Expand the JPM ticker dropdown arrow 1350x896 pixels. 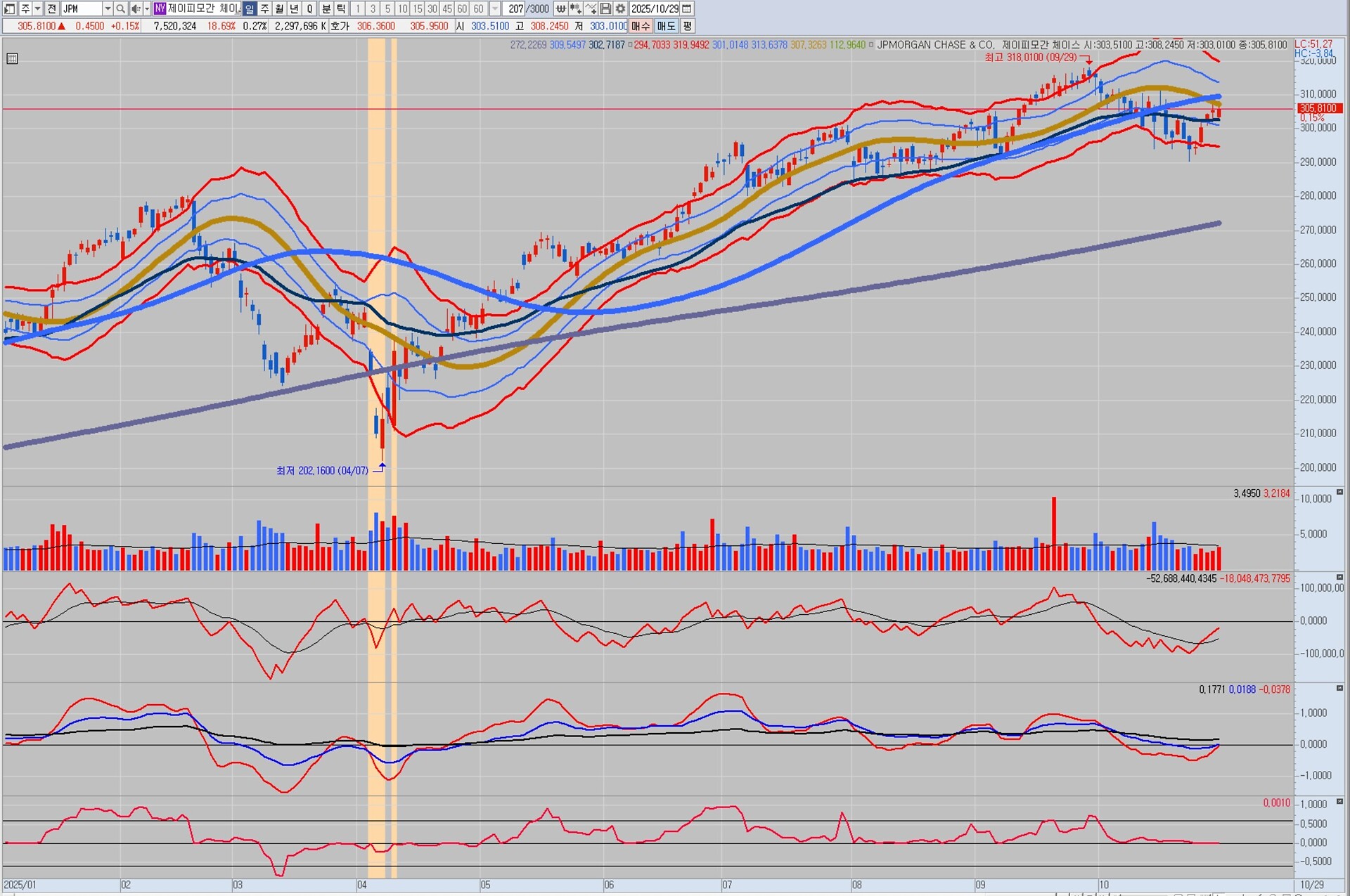[108, 8]
